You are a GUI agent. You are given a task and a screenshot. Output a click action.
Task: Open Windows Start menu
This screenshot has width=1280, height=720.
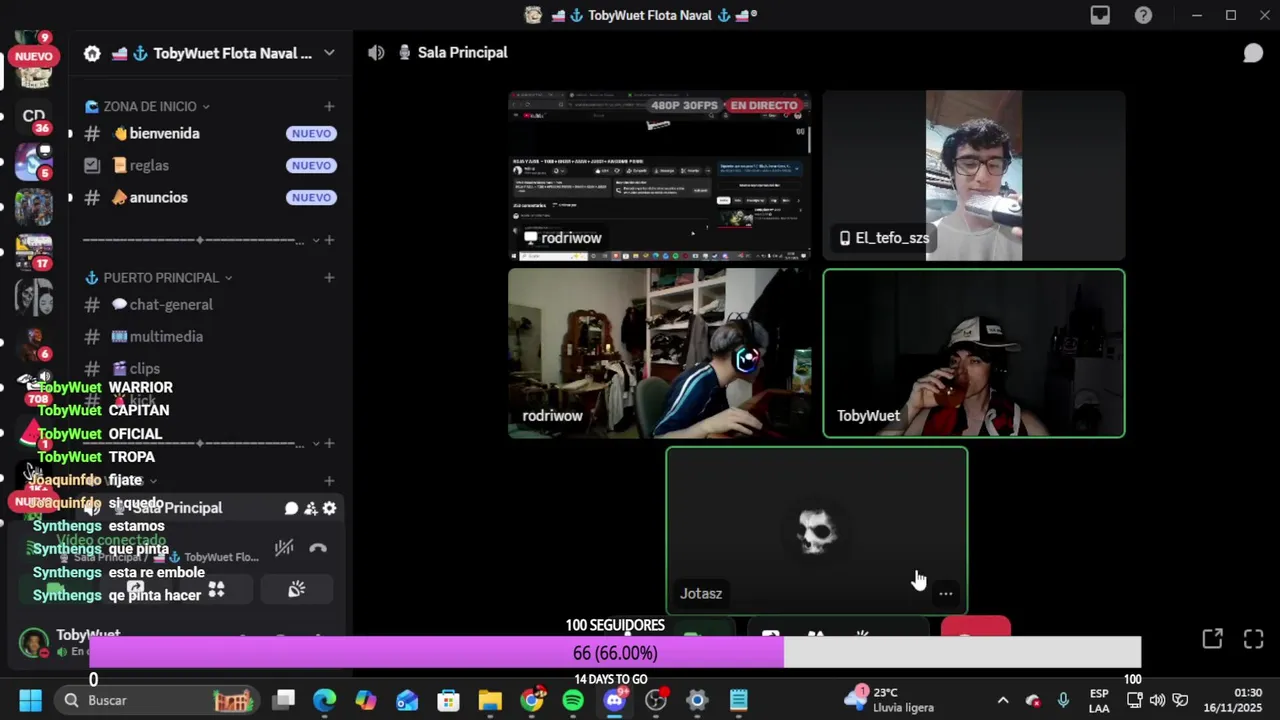(x=30, y=700)
